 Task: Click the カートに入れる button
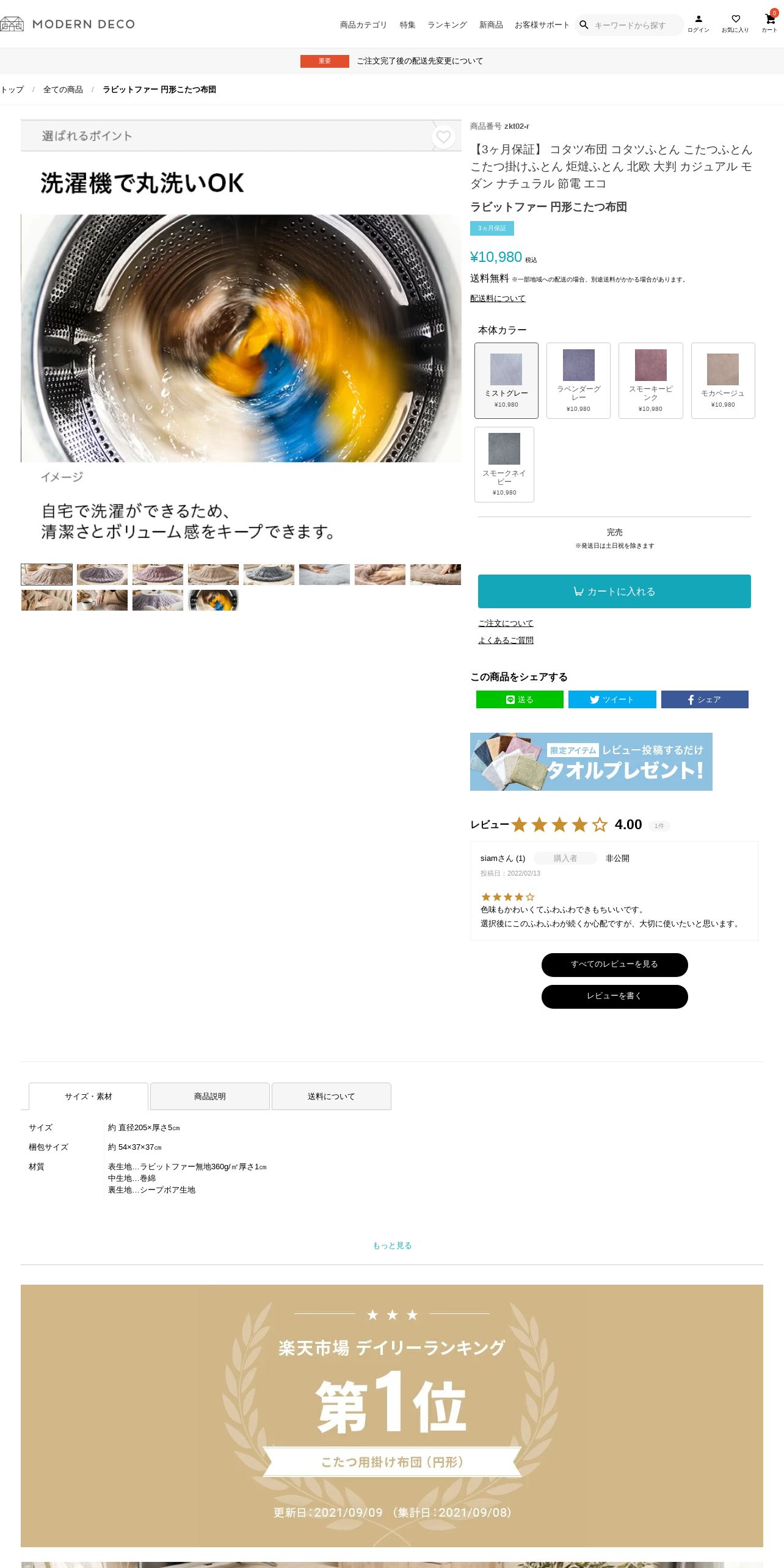point(614,591)
